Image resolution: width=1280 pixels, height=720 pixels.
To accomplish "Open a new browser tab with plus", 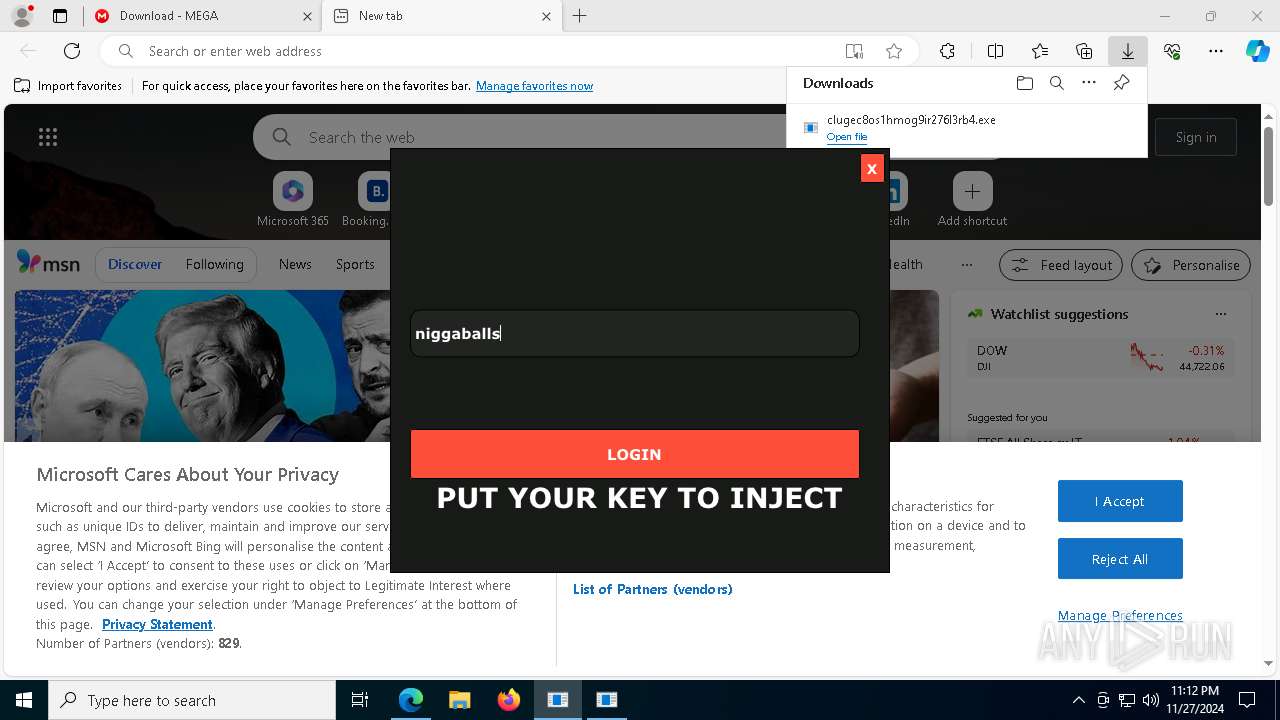I will [579, 16].
